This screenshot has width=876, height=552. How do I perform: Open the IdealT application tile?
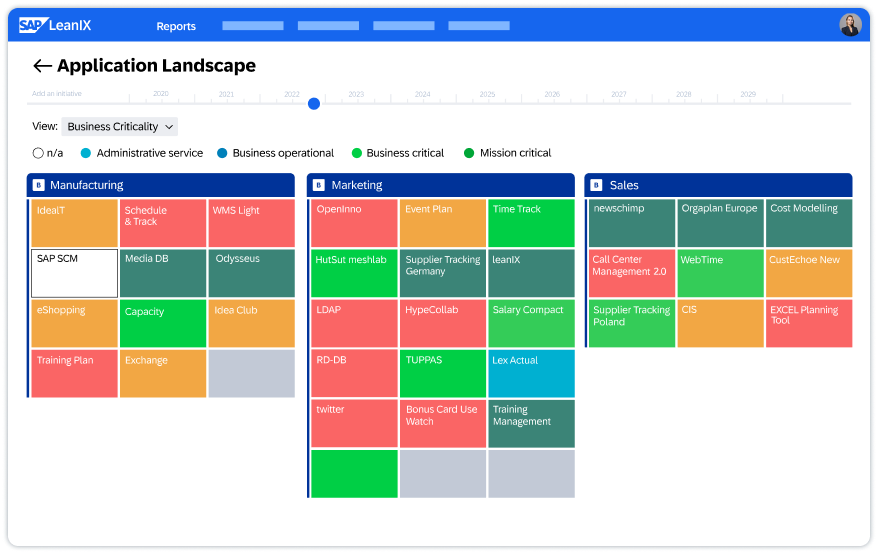(x=74, y=223)
